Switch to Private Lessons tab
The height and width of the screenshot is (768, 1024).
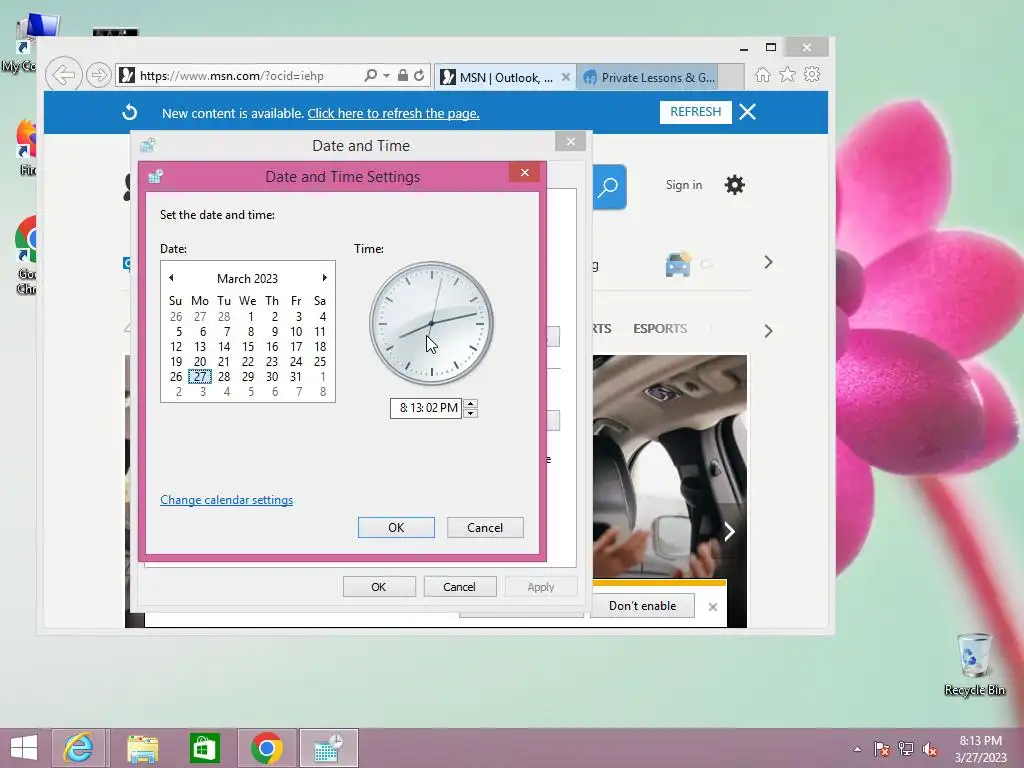(650, 77)
